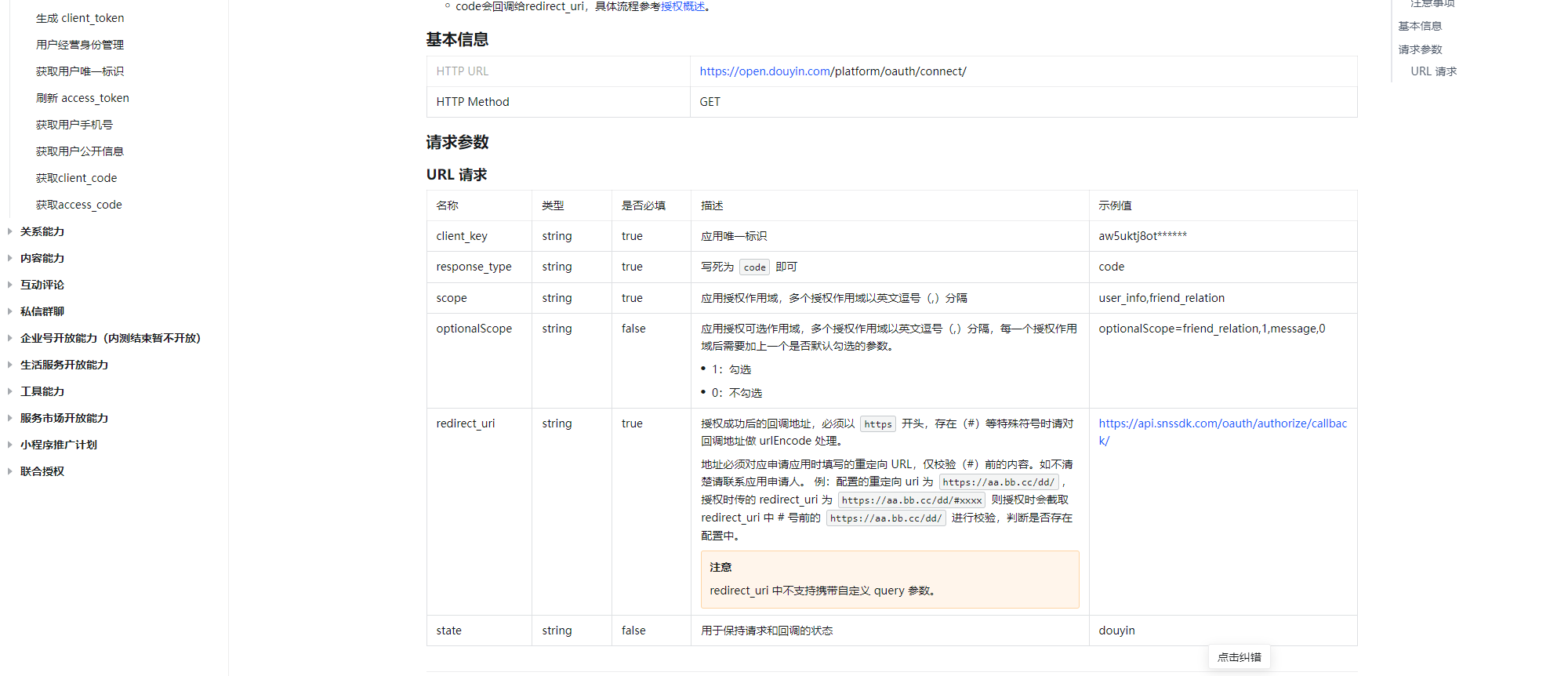Click the aw5uktj8ot****** example value
The height and width of the screenshot is (676, 1568).
tap(1142, 236)
